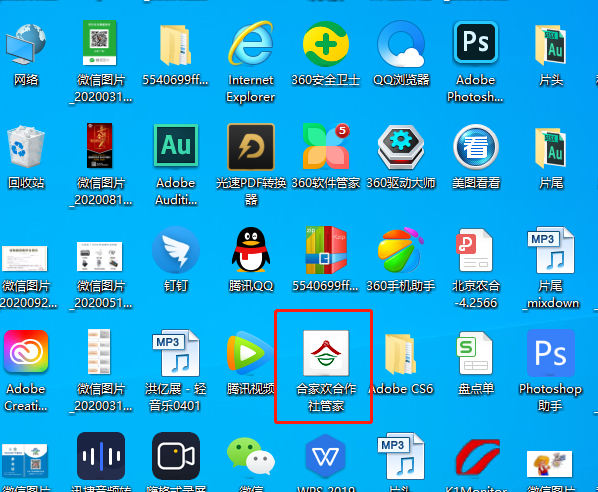
Task: Open 360软件管家
Action: 326,146
